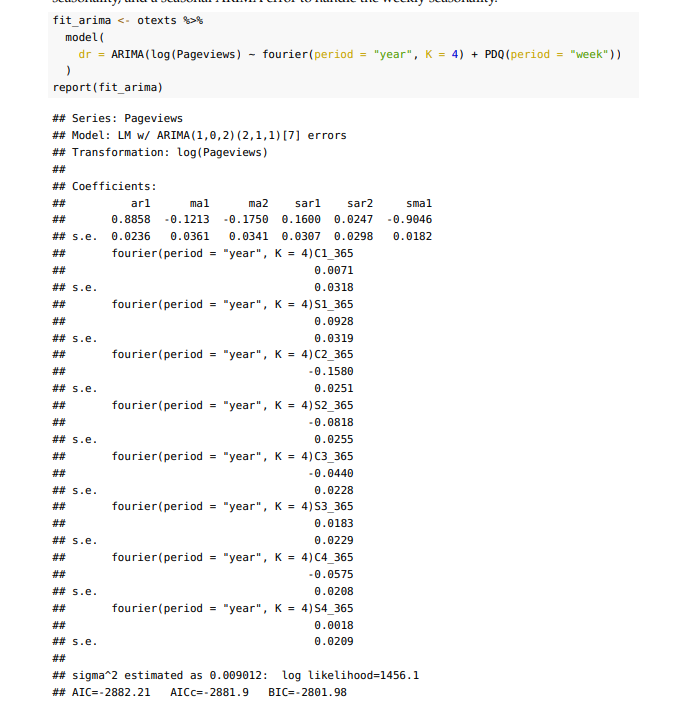Click the fourier term label ending C3_365

pos(232,457)
